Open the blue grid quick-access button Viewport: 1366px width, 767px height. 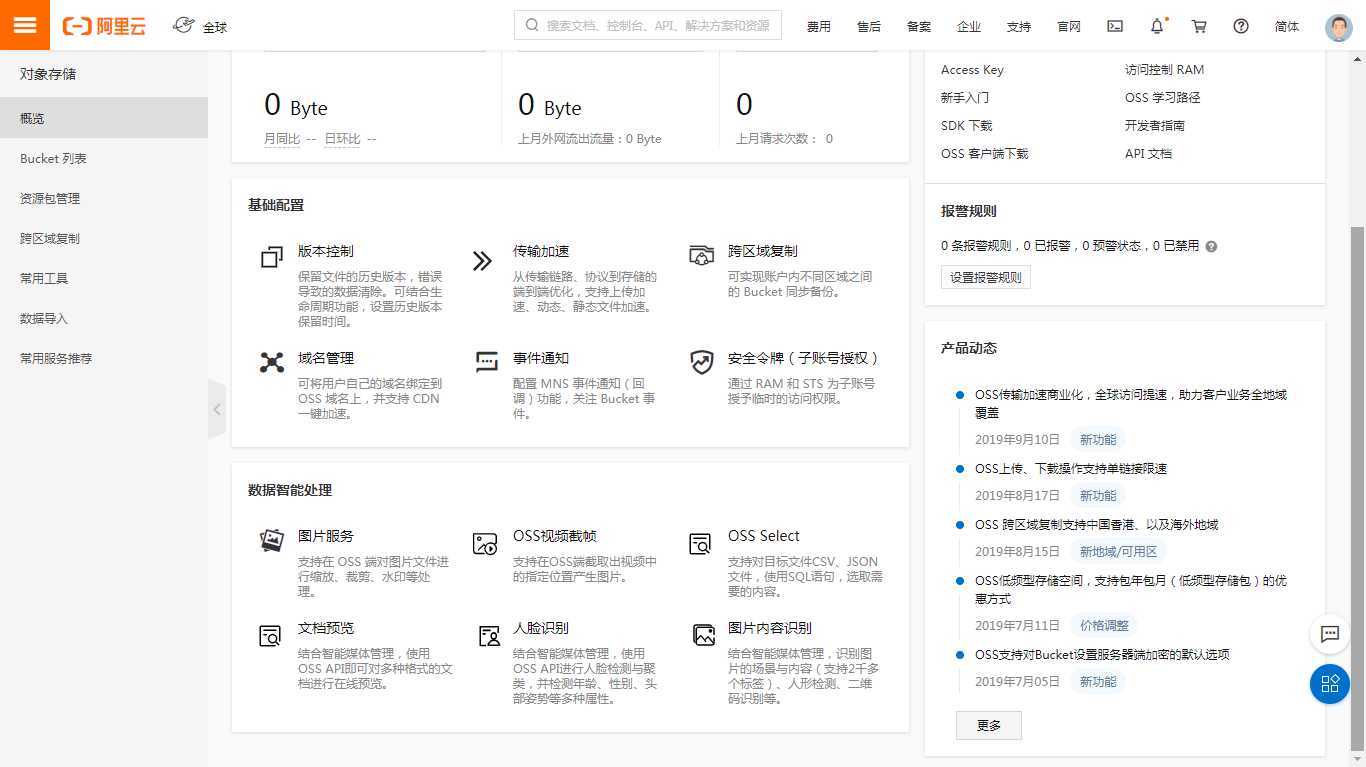[1330, 684]
